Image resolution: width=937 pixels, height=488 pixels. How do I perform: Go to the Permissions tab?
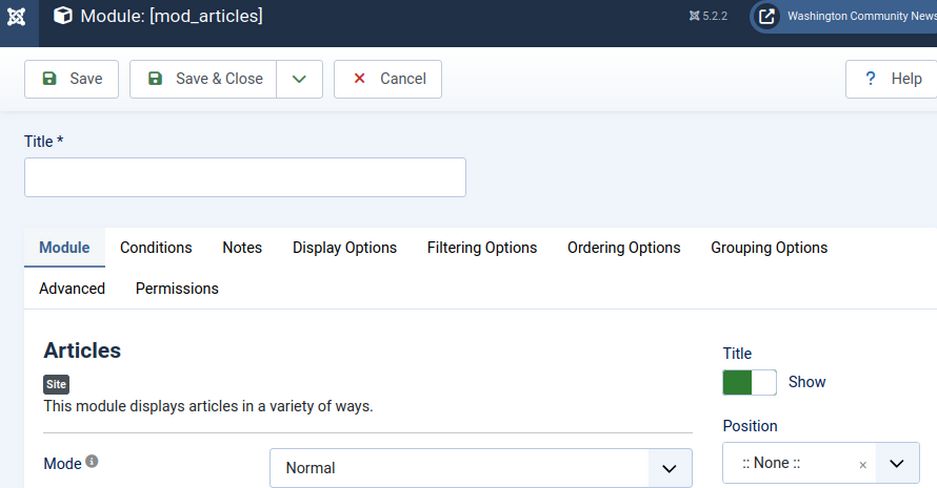(177, 289)
